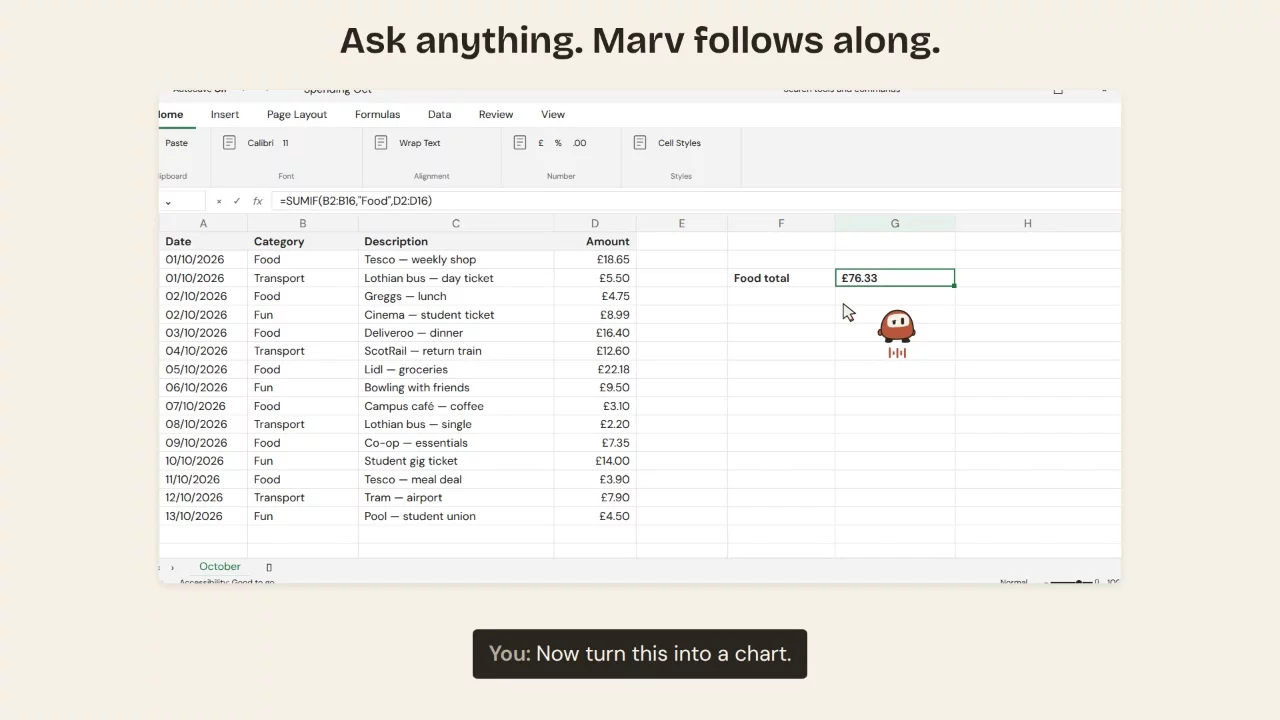This screenshot has height=720, width=1280.
Task: Select the date cell 10/10/2026
Action: (203, 461)
